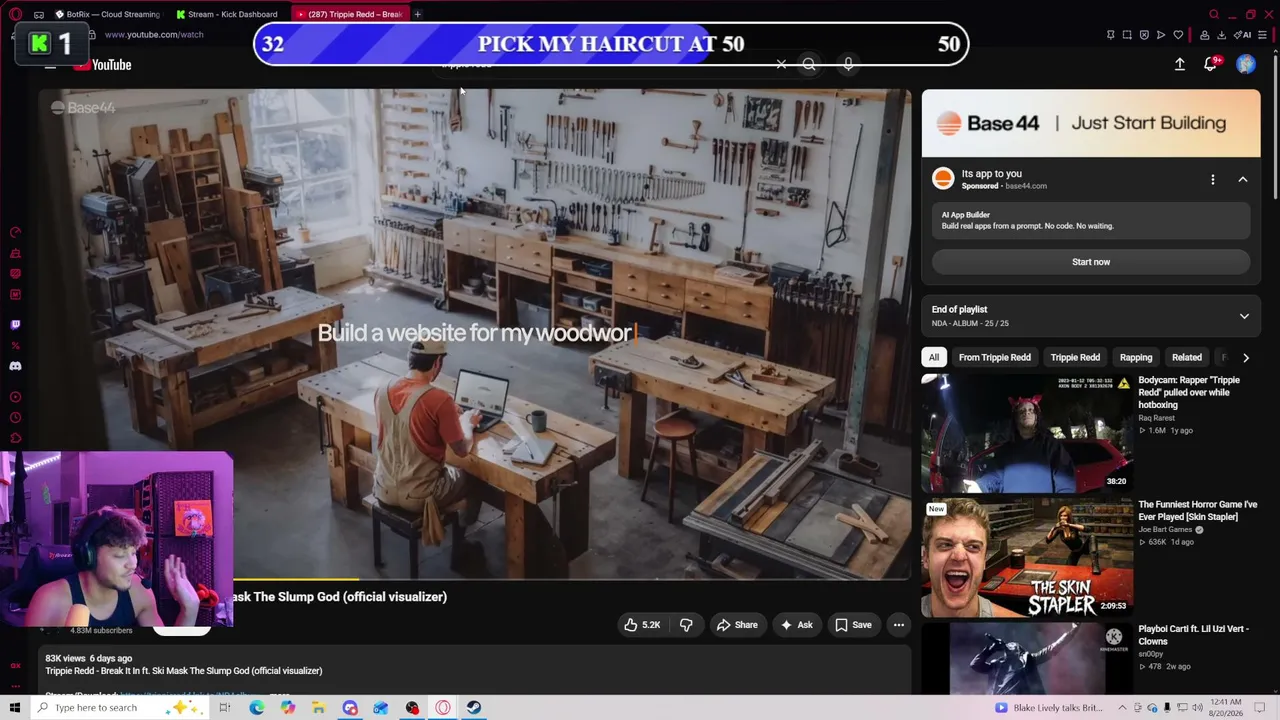Select the standalone Trippie Redd chip

1075,357
